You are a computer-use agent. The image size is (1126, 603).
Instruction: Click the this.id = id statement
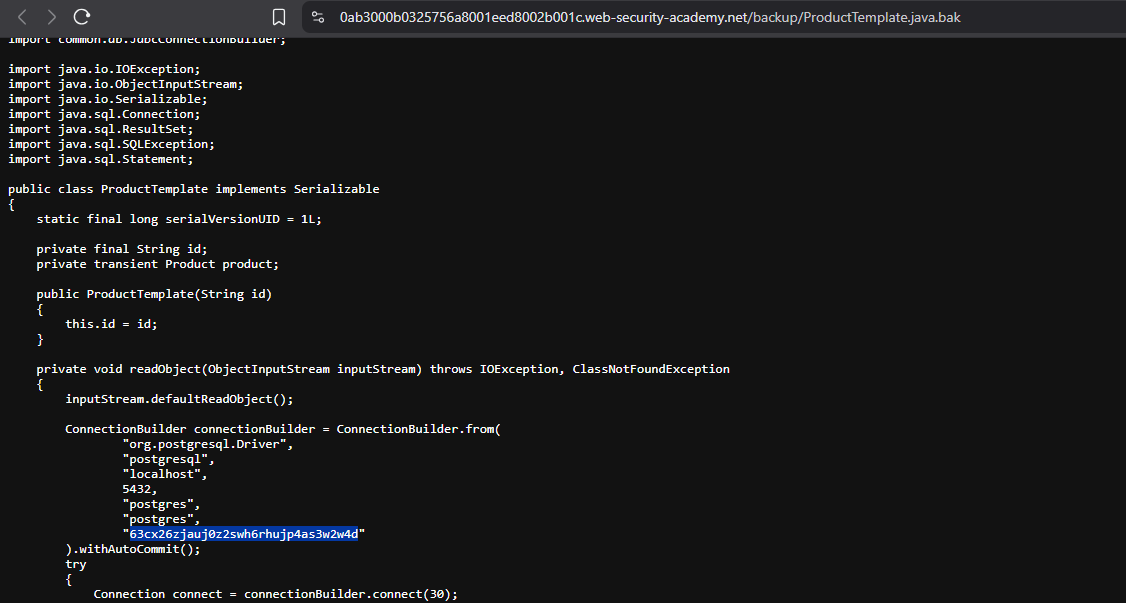click(x=111, y=324)
